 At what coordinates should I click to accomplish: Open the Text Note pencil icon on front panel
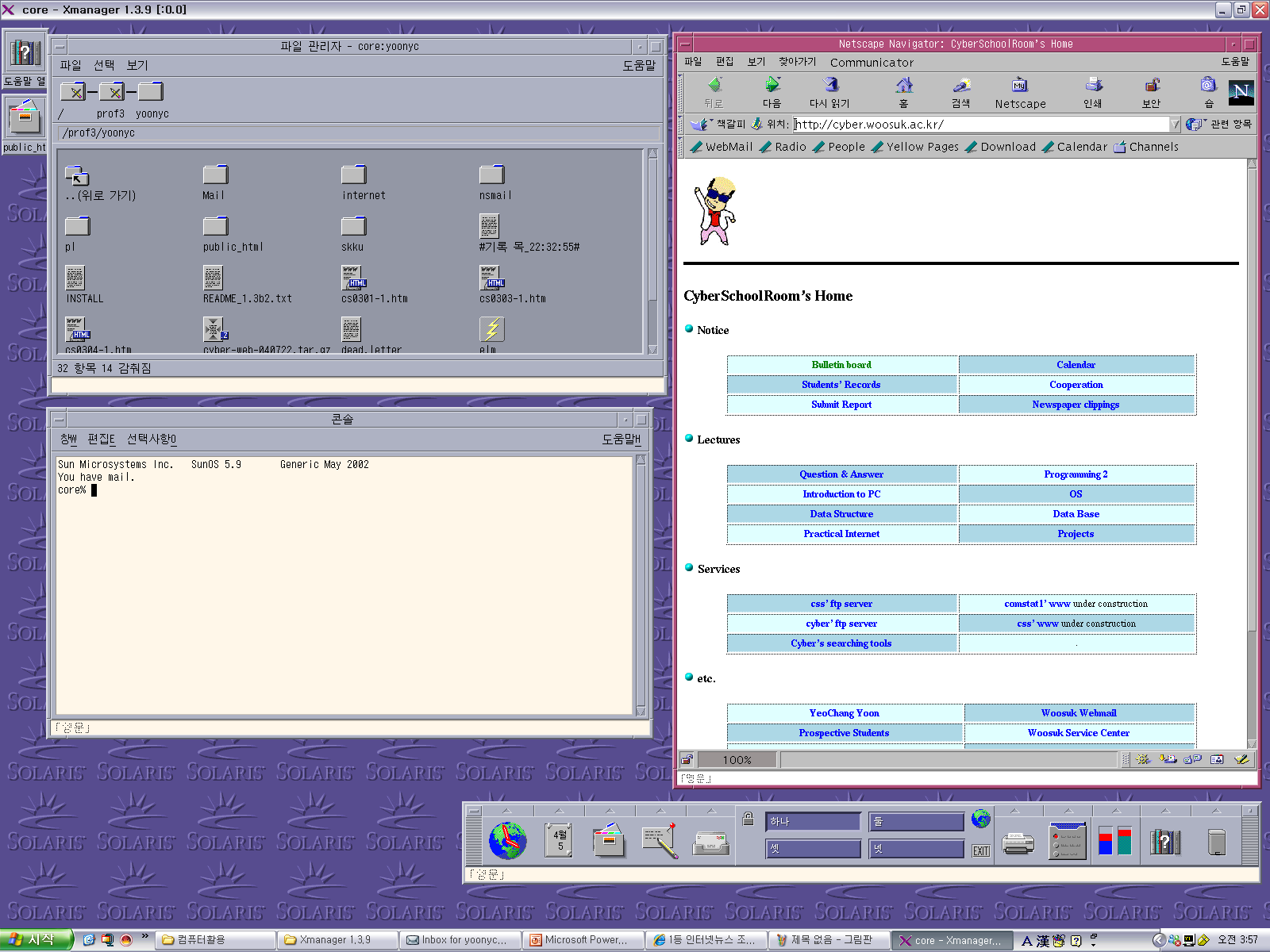coord(660,841)
